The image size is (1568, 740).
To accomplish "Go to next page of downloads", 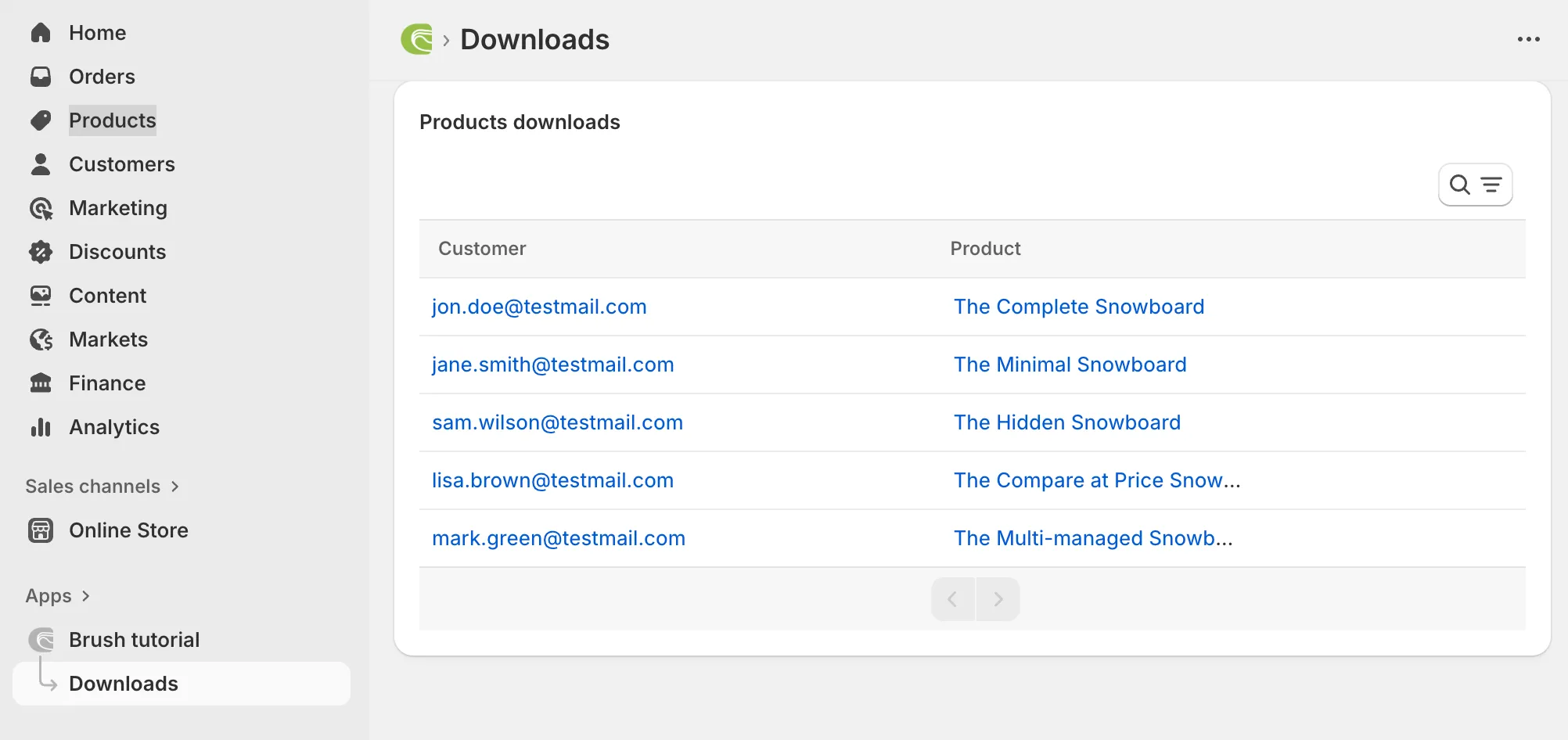I will [x=998, y=599].
